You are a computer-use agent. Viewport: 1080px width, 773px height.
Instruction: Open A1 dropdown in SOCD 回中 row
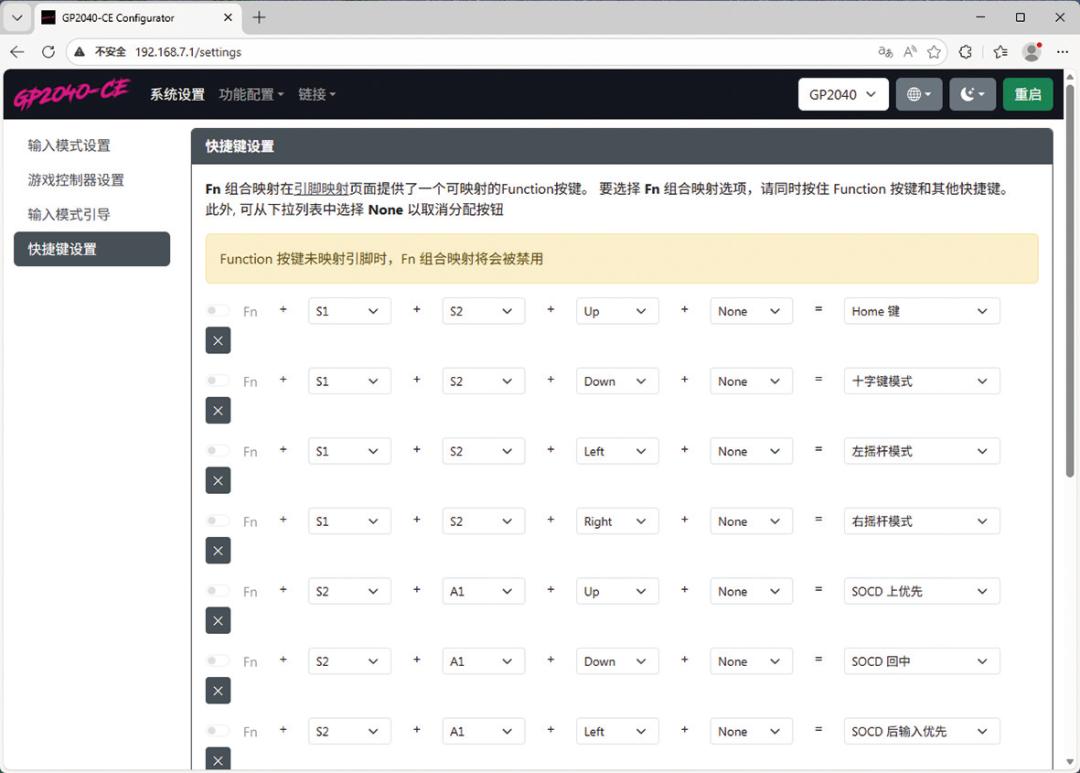tap(483, 661)
